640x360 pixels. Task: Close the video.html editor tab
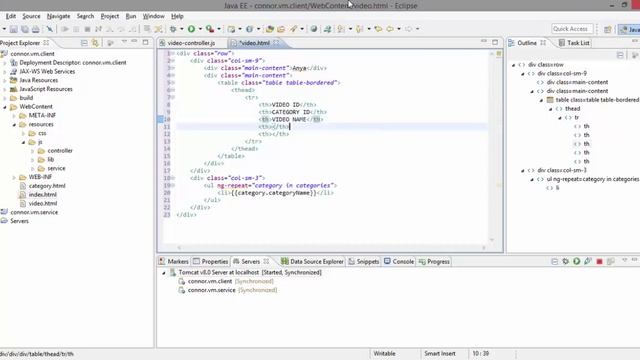[276, 43]
